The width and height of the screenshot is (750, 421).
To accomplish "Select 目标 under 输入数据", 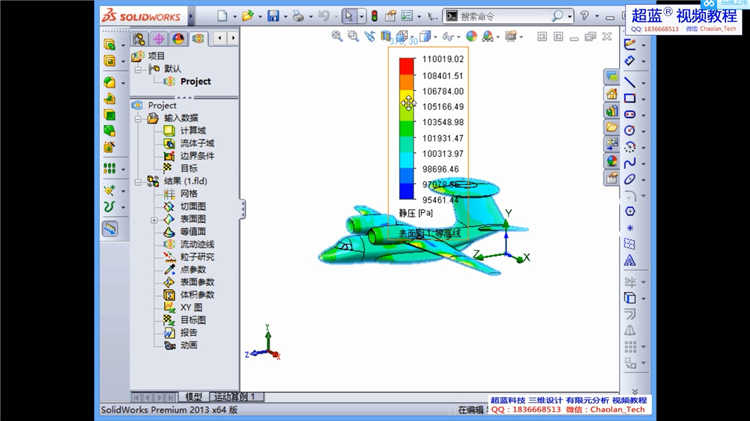I will [x=189, y=168].
